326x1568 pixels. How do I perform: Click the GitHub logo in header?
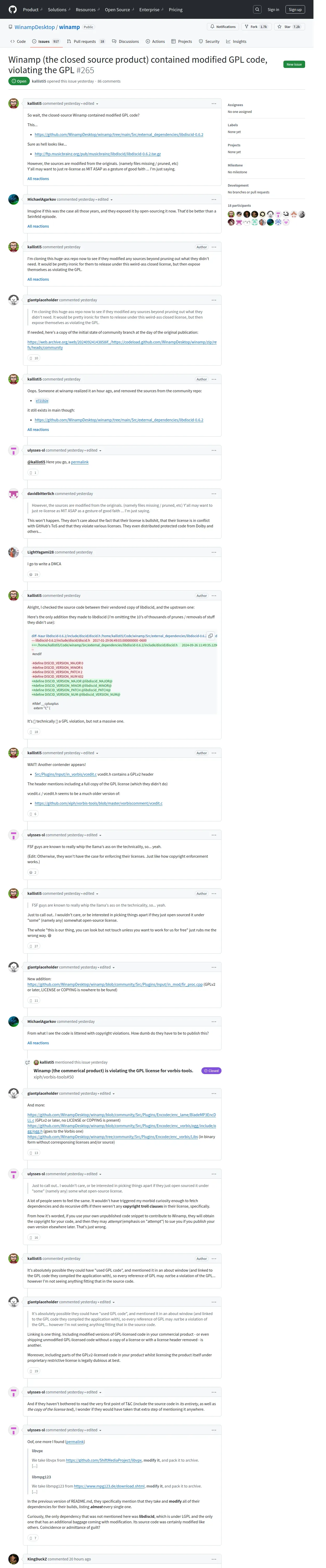tap(13, 10)
